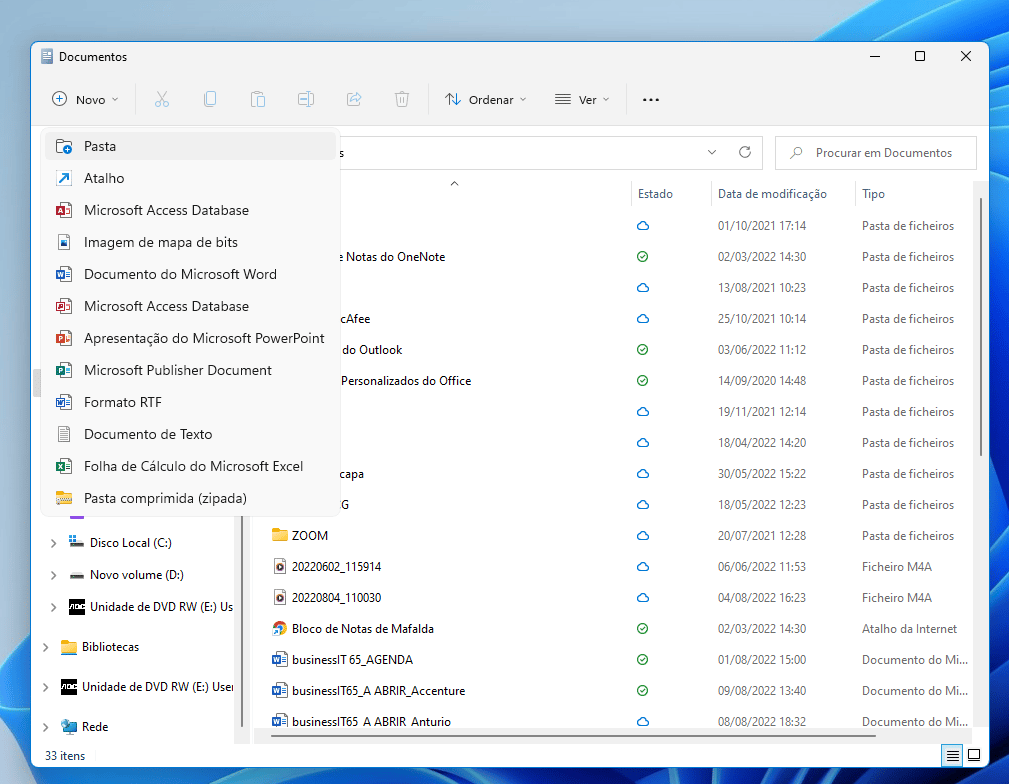Expand the Unidade de DVD RW (E:) Us node

pyautogui.click(x=53, y=607)
